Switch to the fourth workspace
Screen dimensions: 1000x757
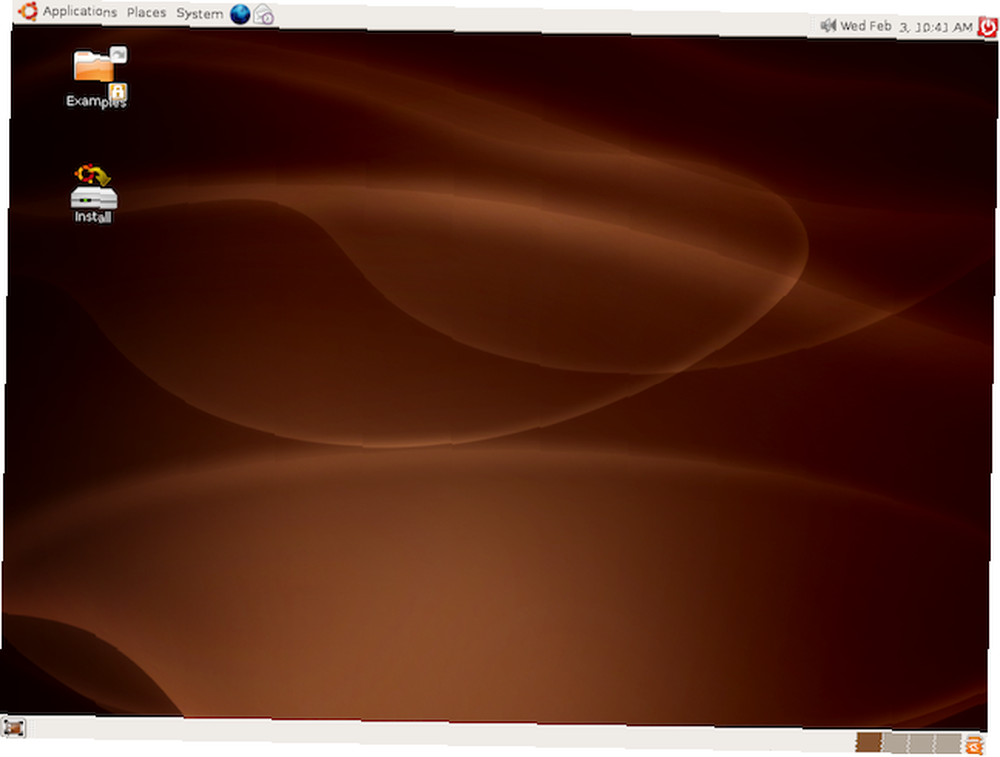[x=948, y=744]
